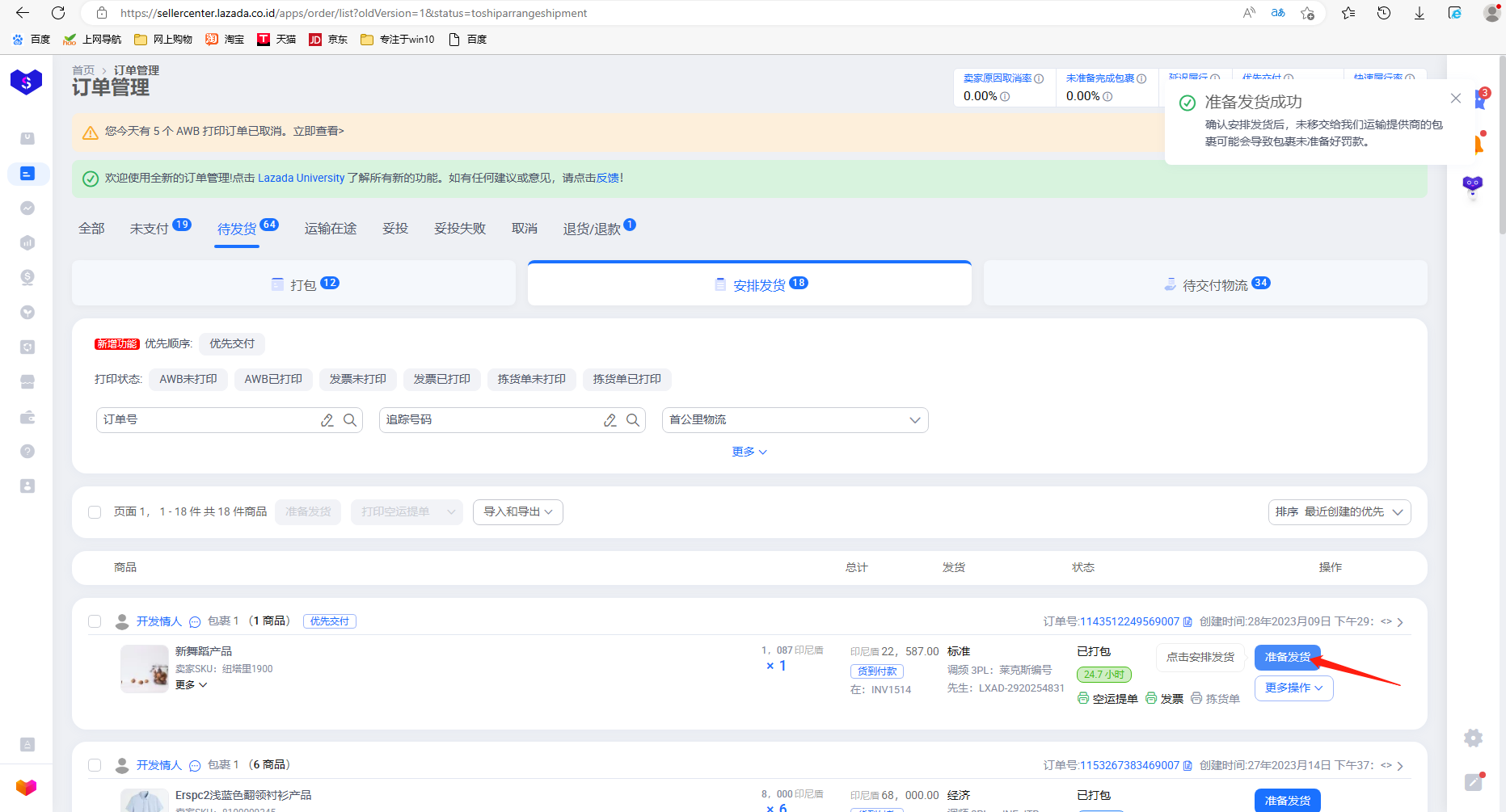The image size is (1506, 812).
Task: Copy order number 1143512249569007 icon
Action: (1188, 622)
